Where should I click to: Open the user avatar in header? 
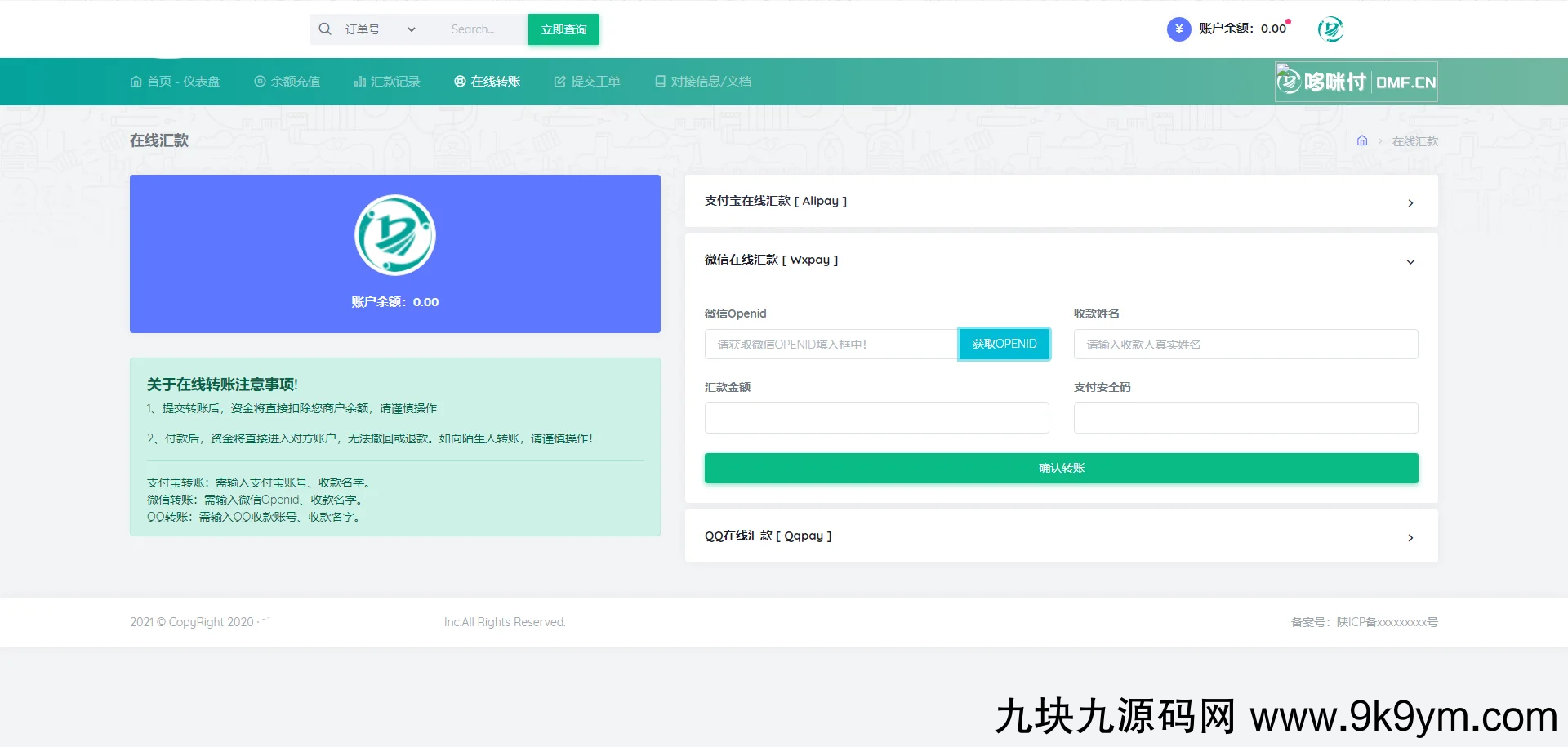pyautogui.click(x=1330, y=29)
